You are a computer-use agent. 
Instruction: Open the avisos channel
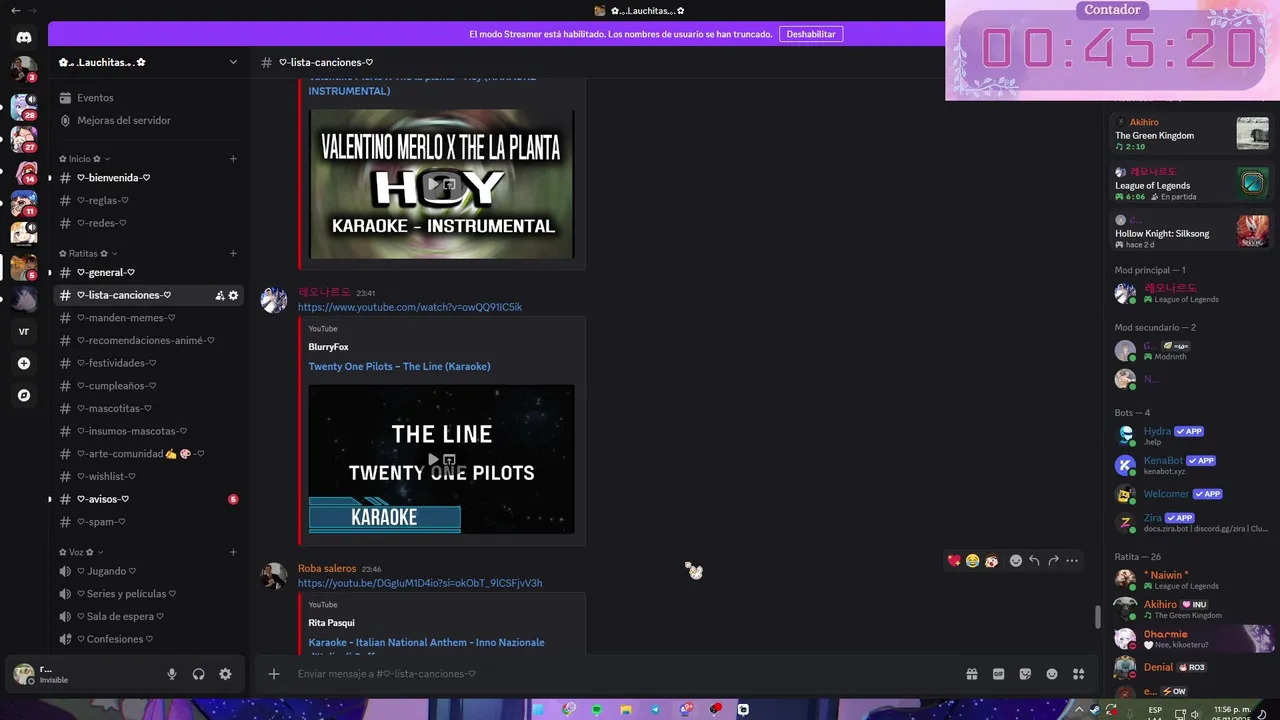coord(148,499)
